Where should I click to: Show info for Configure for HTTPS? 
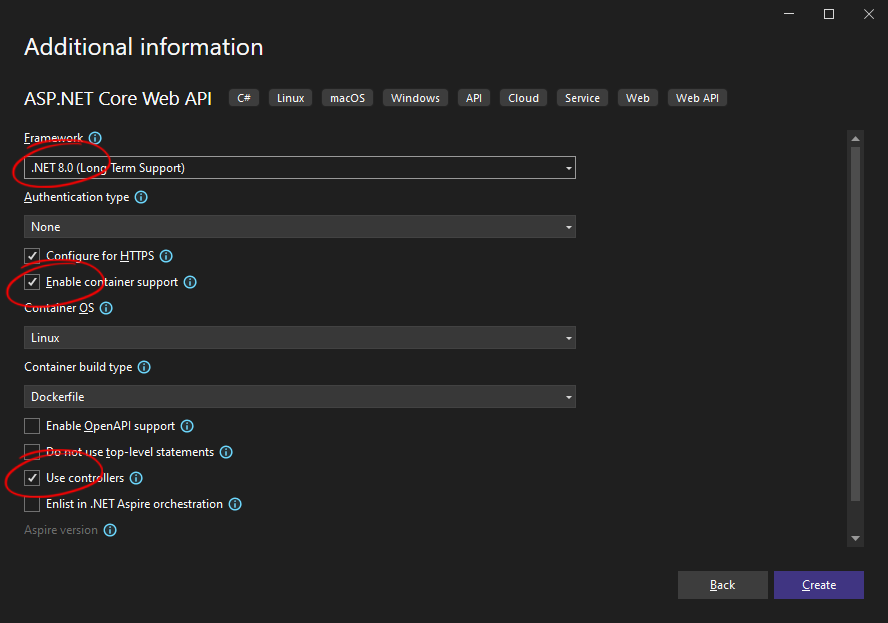pyautogui.click(x=166, y=256)
